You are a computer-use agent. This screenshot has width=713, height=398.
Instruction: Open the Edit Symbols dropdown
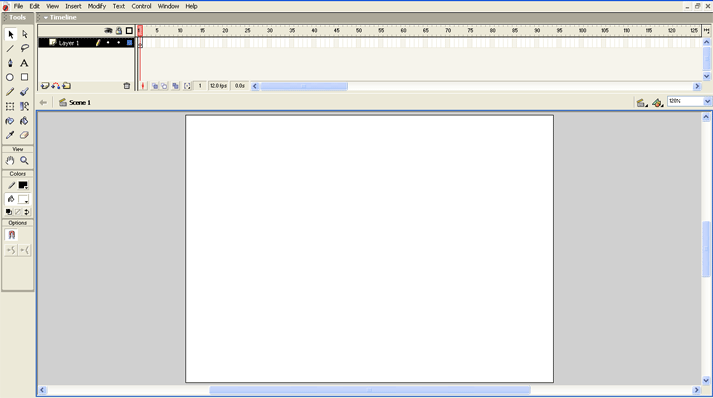[x=657, y=103]
